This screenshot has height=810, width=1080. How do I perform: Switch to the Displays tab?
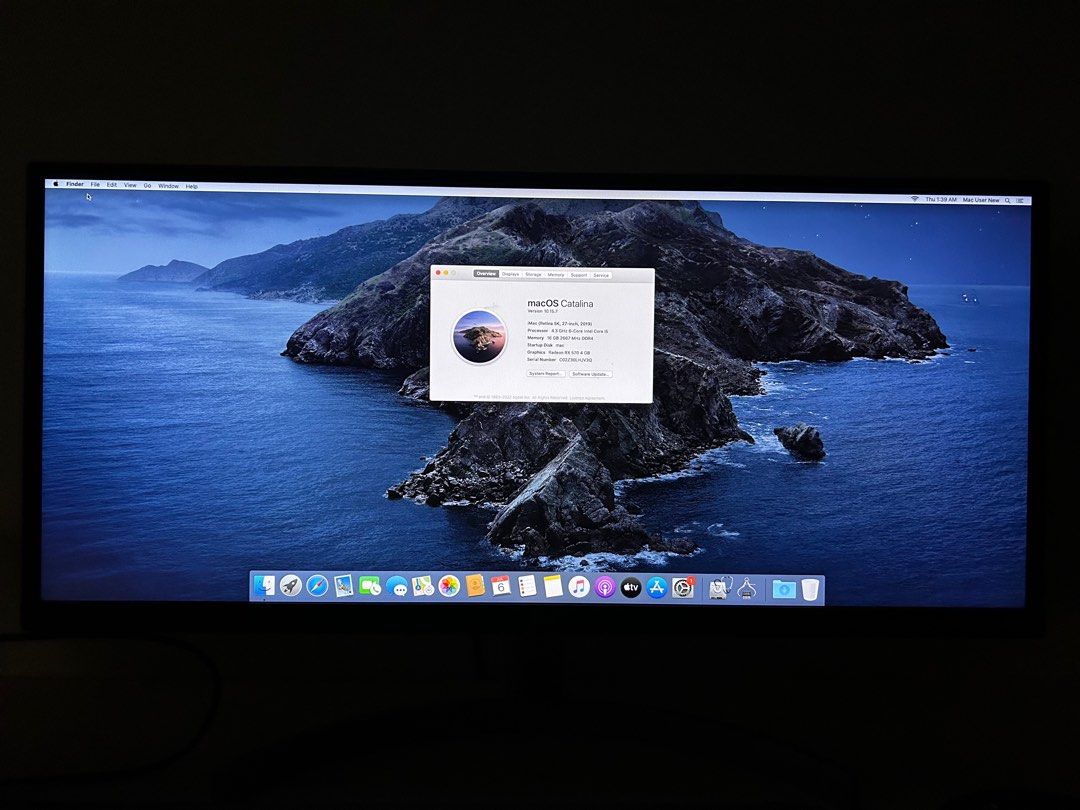coord(510,274)
